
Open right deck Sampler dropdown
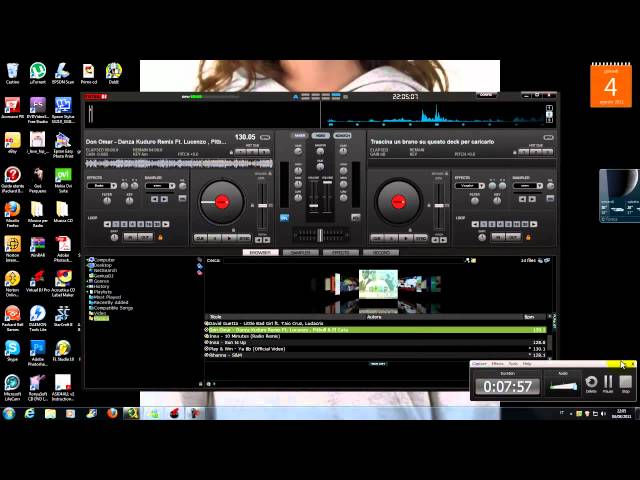tap(528, 186)
